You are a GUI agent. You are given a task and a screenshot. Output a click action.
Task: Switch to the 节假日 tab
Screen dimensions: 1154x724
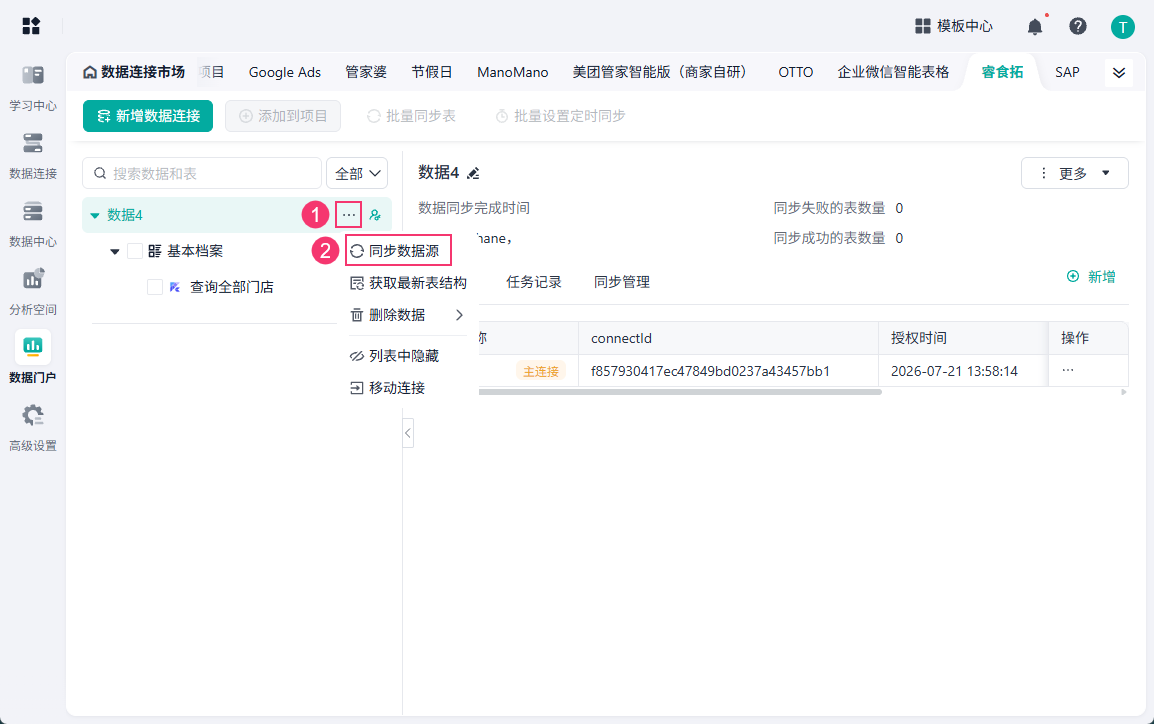(432, 72)
